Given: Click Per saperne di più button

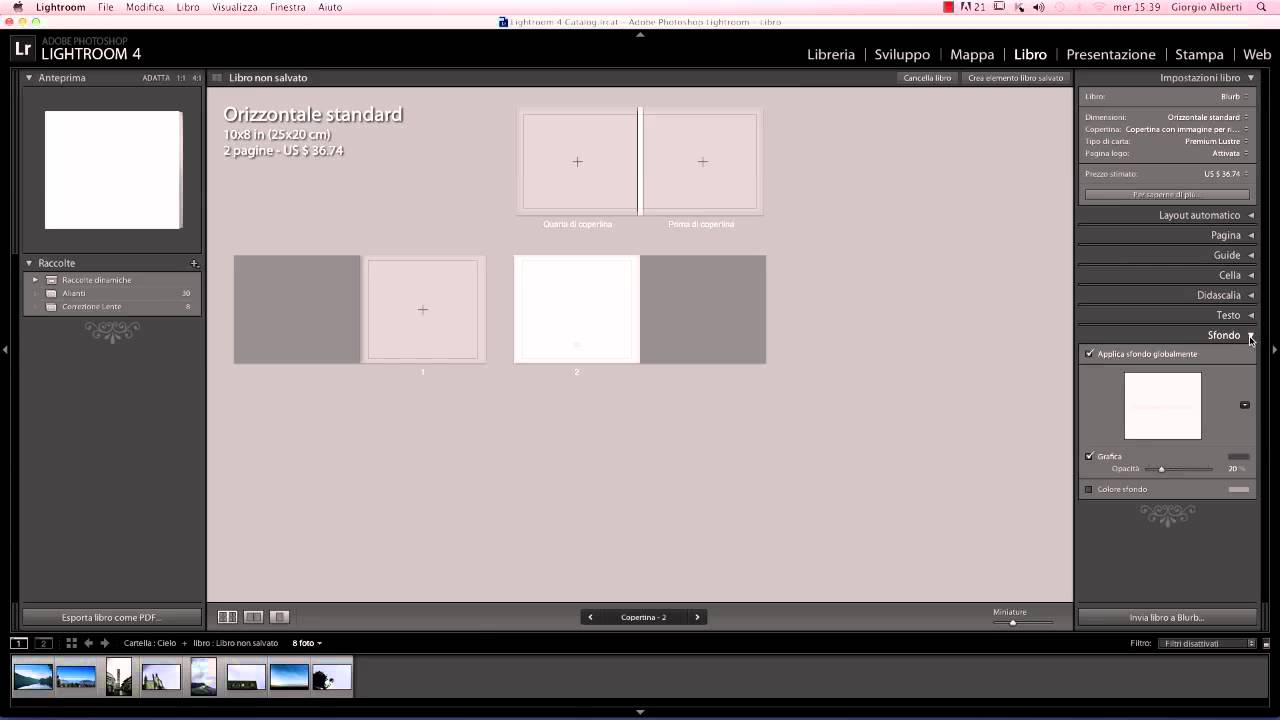Looking at the screenshot, I should click(x=1167, y=194).
